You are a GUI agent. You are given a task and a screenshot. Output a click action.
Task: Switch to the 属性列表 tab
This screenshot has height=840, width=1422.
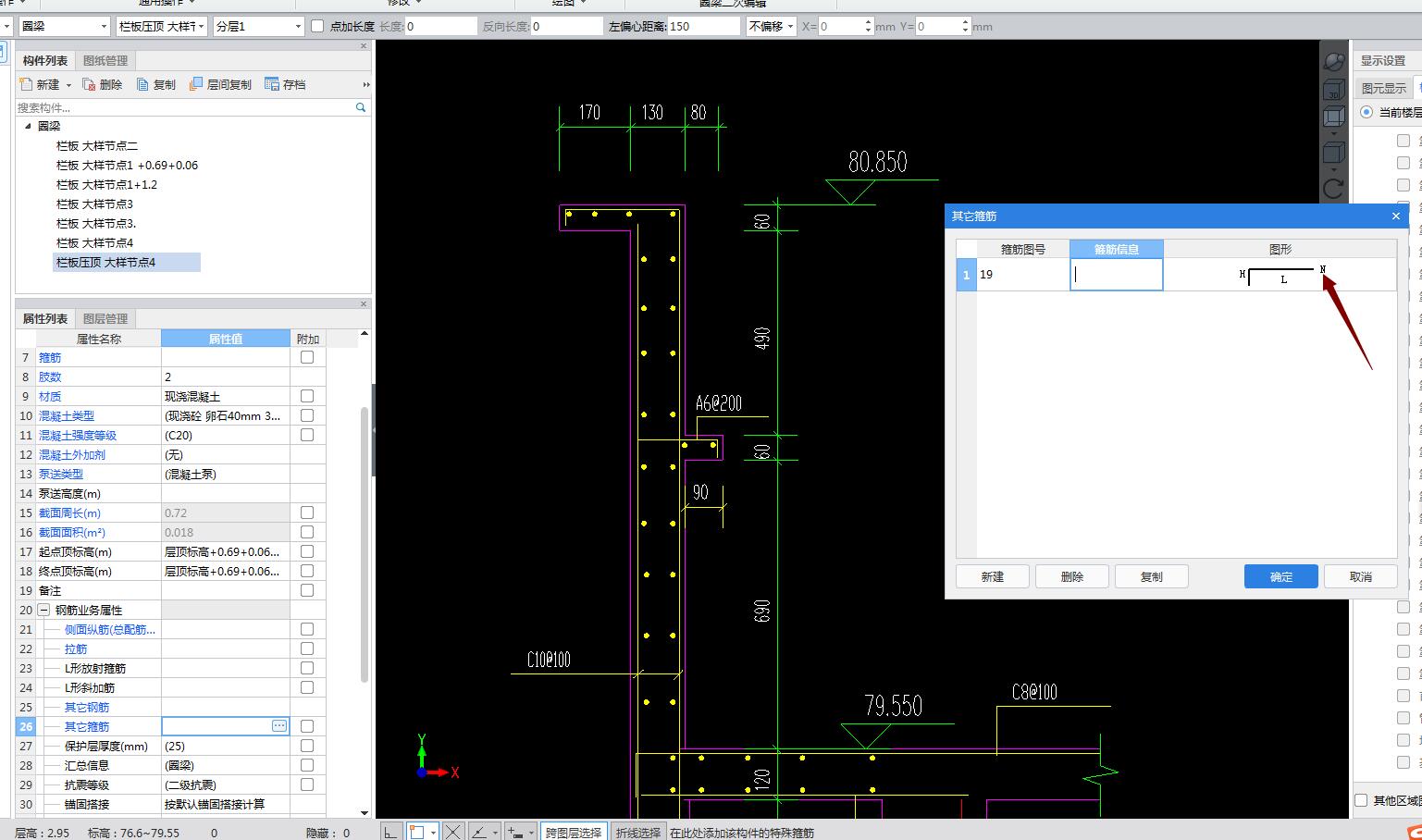45,318
